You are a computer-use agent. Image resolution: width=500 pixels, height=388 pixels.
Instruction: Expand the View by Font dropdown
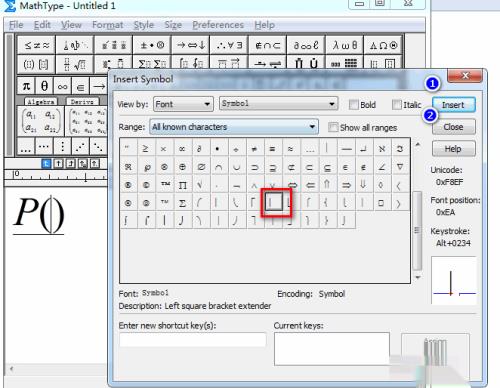tap(183, 104)
